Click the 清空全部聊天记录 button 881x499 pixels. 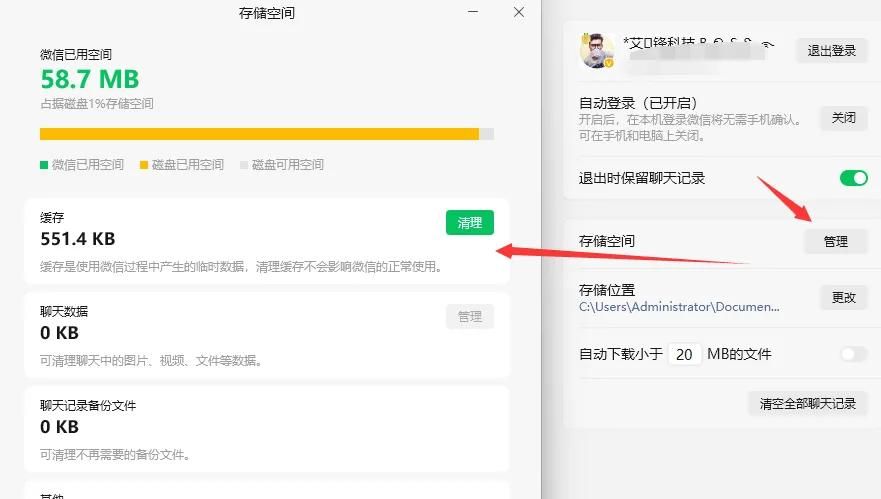807,403
